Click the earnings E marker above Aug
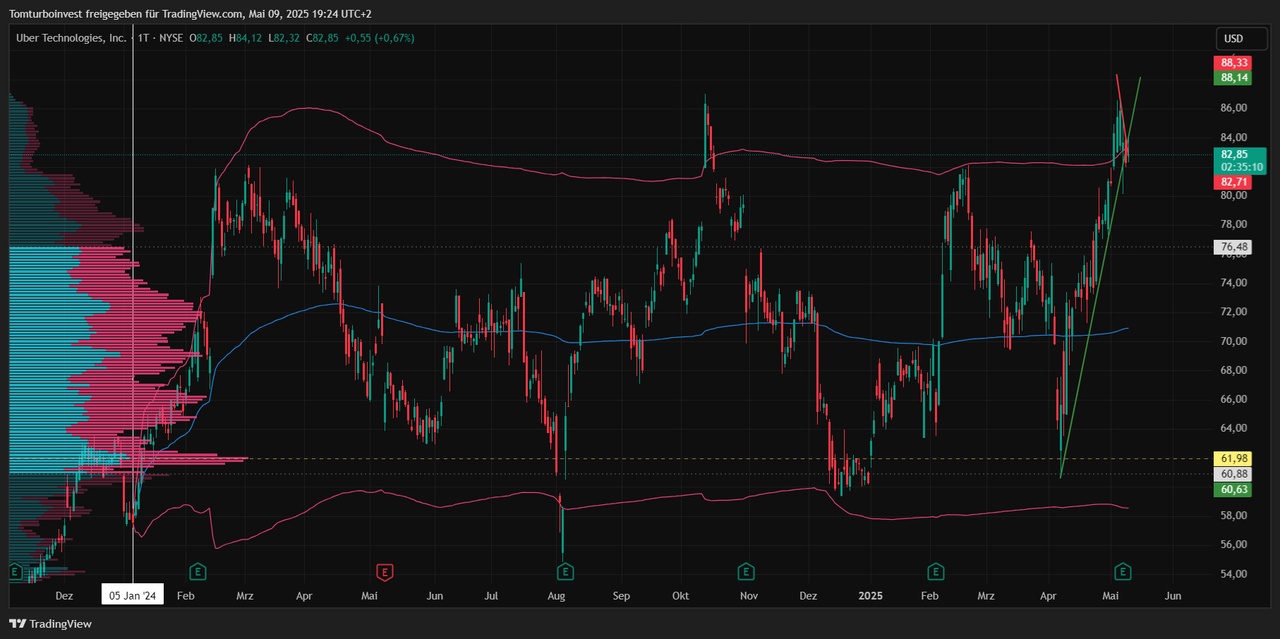1280x639 pixels. tap(565, 572)
